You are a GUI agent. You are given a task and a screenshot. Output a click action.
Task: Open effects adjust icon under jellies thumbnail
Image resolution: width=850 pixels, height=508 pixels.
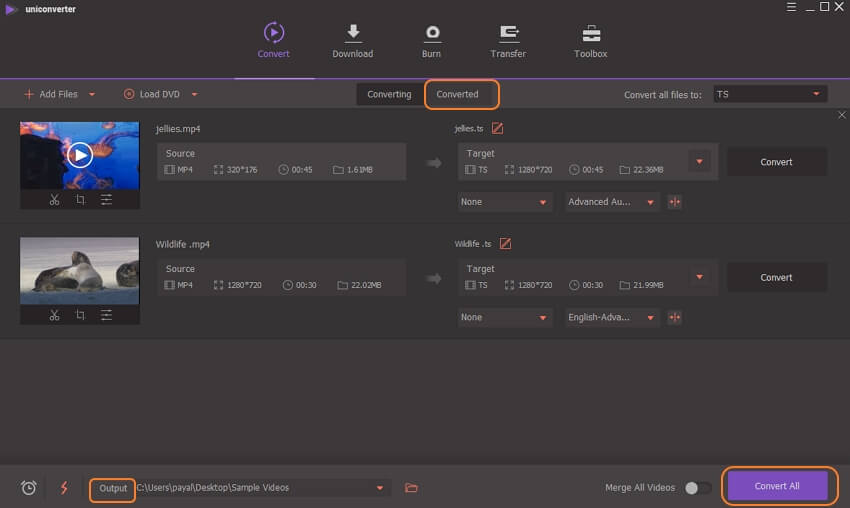106,200
